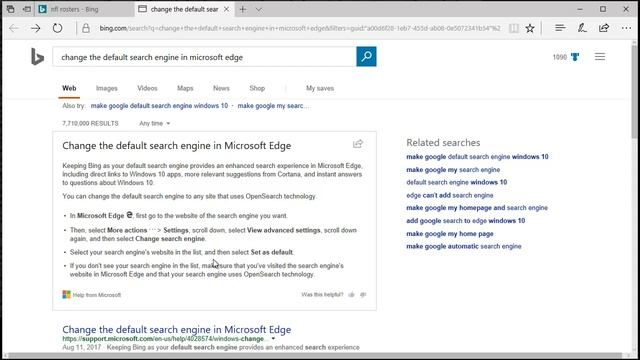Click the Help from Microsoft source link
The width and height of the screenshot is (640, 360).
click(x=97, y=295)
